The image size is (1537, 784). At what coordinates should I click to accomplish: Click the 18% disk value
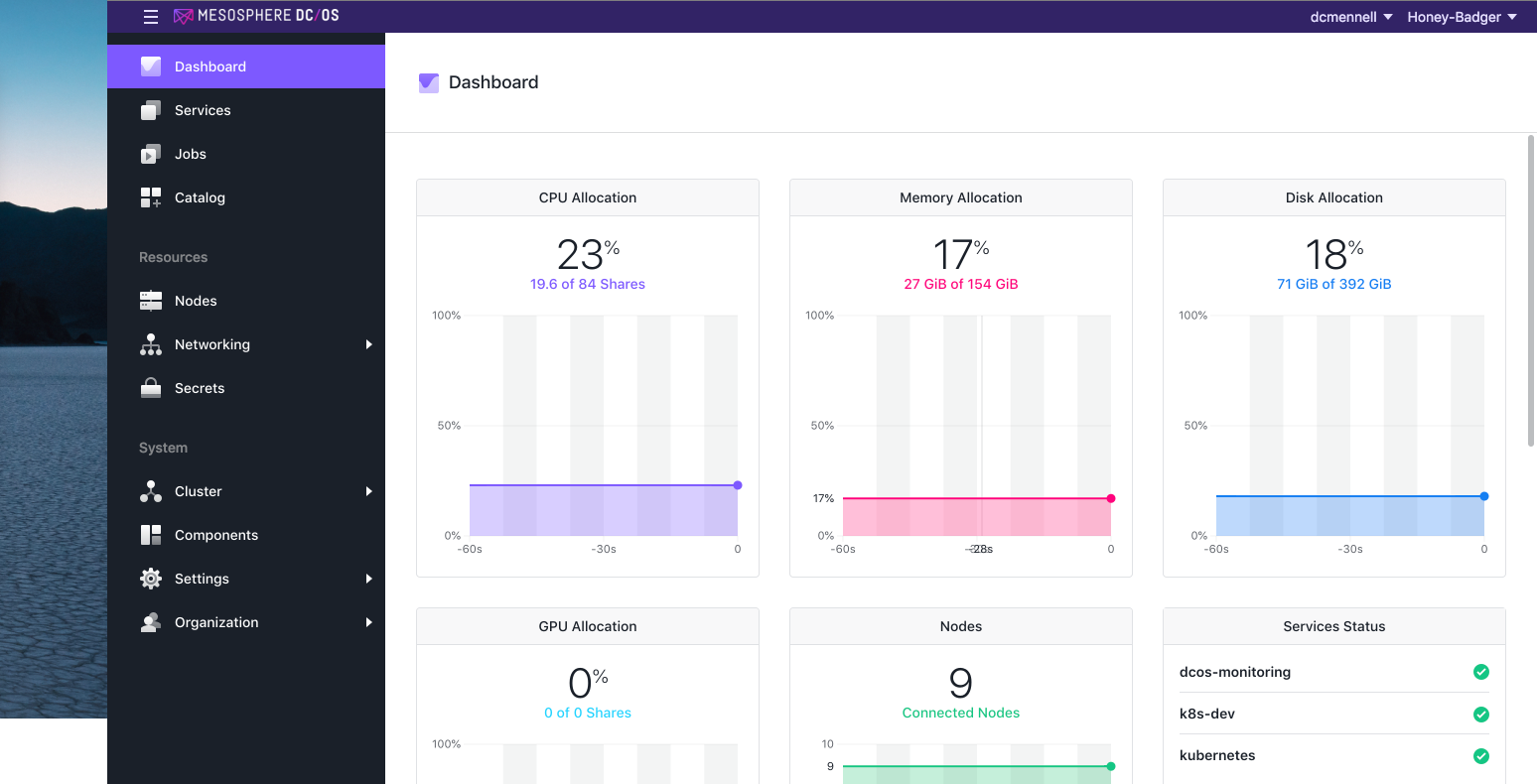coord(1334,254)
